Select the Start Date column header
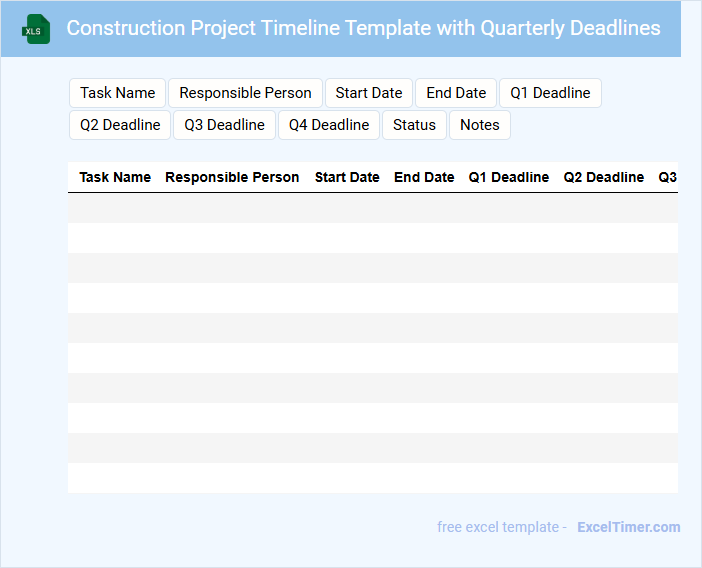Image resolution: width=702 pixels, height=568 pixels. pos(347,177)
